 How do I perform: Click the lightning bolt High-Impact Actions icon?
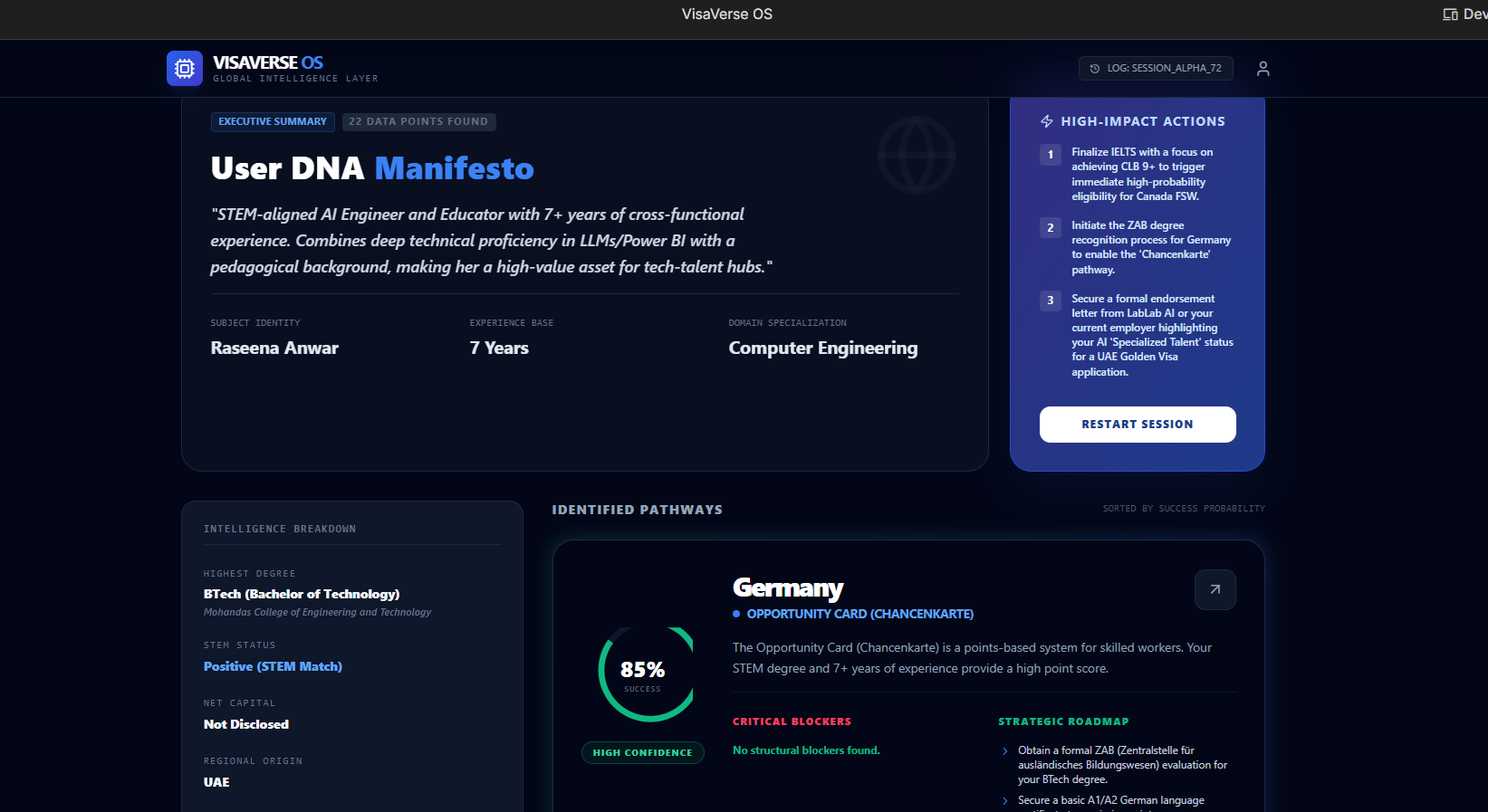click(x=1047, y=121)
